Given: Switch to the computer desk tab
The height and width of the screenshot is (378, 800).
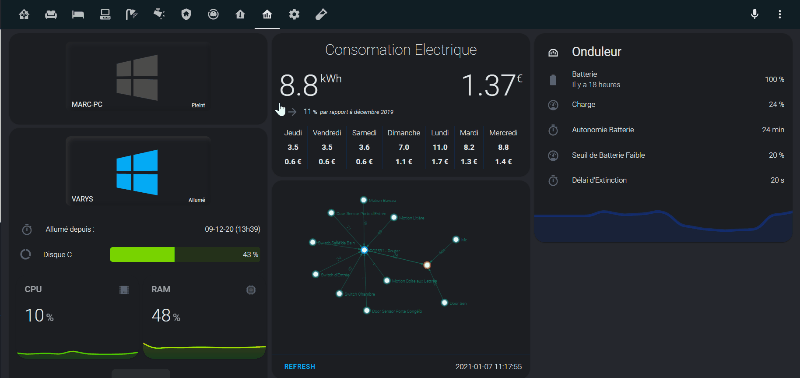Looking at the screenshot, I should point(105,14).
